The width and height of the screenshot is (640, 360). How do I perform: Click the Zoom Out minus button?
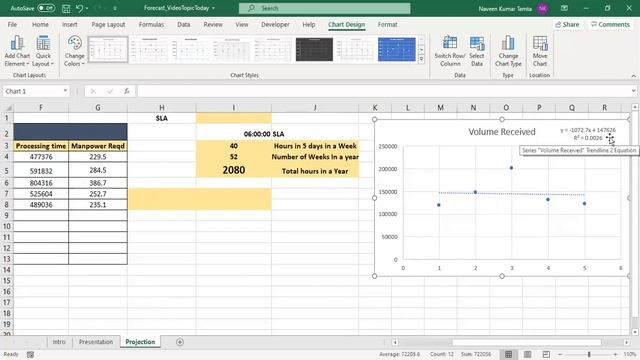coord(560,354)
